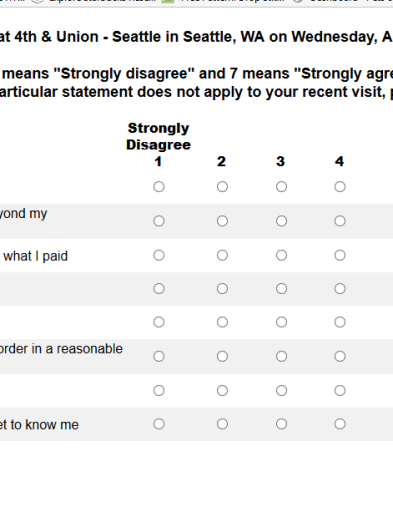Mark 2 for 'order in a reasonable' row

click(x=222, y=356)
